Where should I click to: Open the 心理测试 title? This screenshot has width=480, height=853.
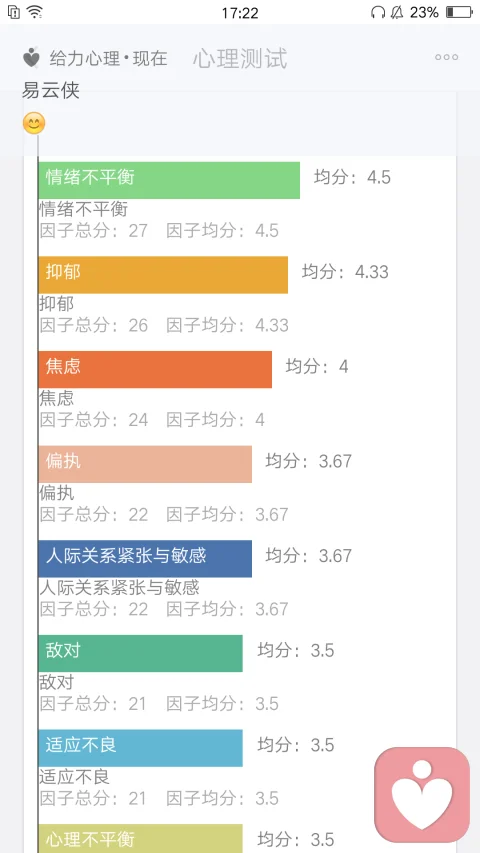[x=240, y=58]
